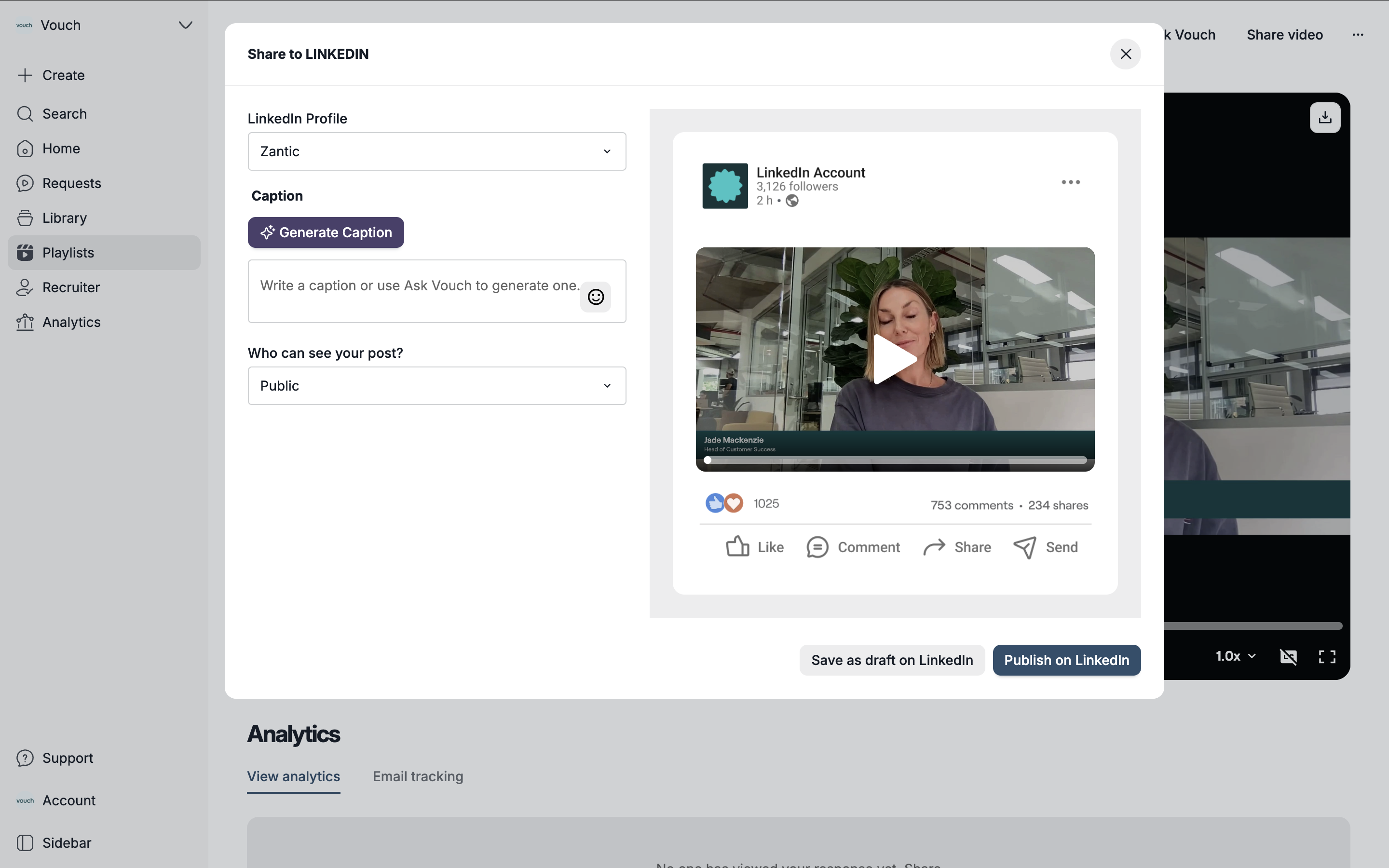Click the 3,126 followers text

(x=797, y=187)
